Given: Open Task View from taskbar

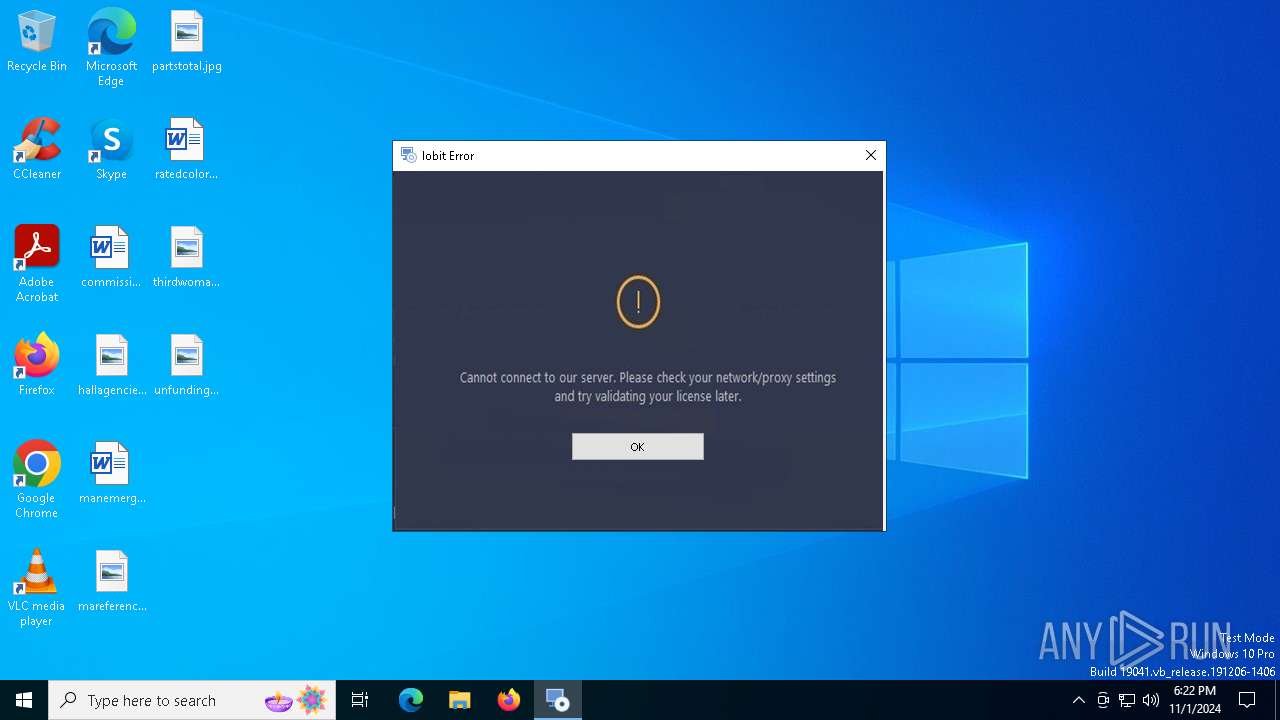Looking at the screenshot, I should pos(360,700).
